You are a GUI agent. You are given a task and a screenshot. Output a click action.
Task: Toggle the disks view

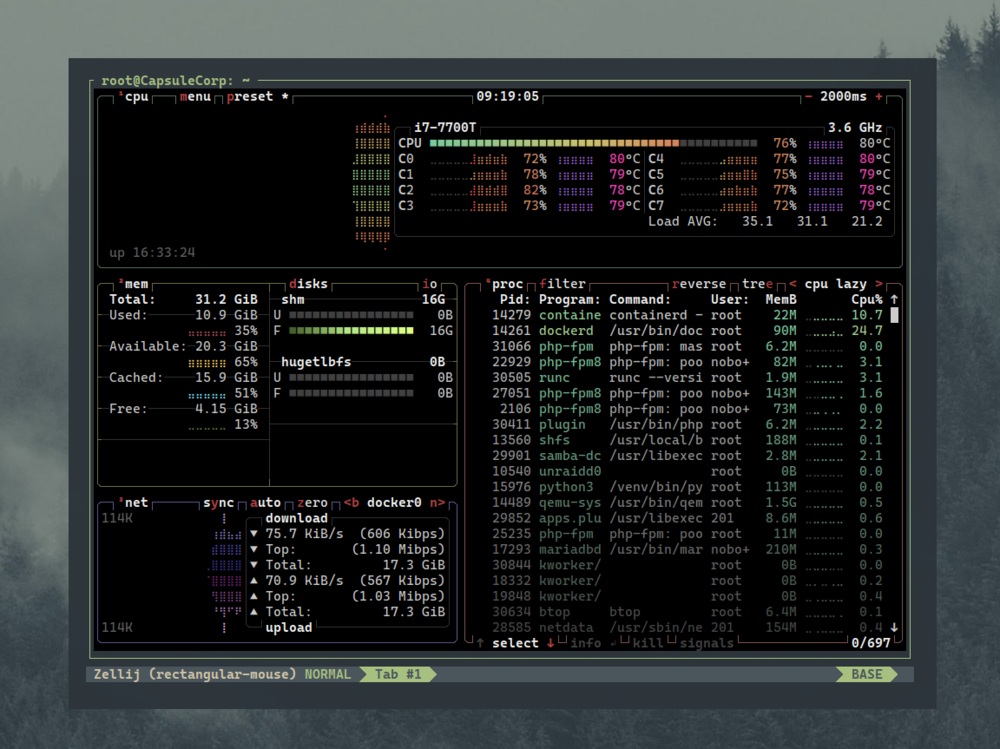pos(308,284)
